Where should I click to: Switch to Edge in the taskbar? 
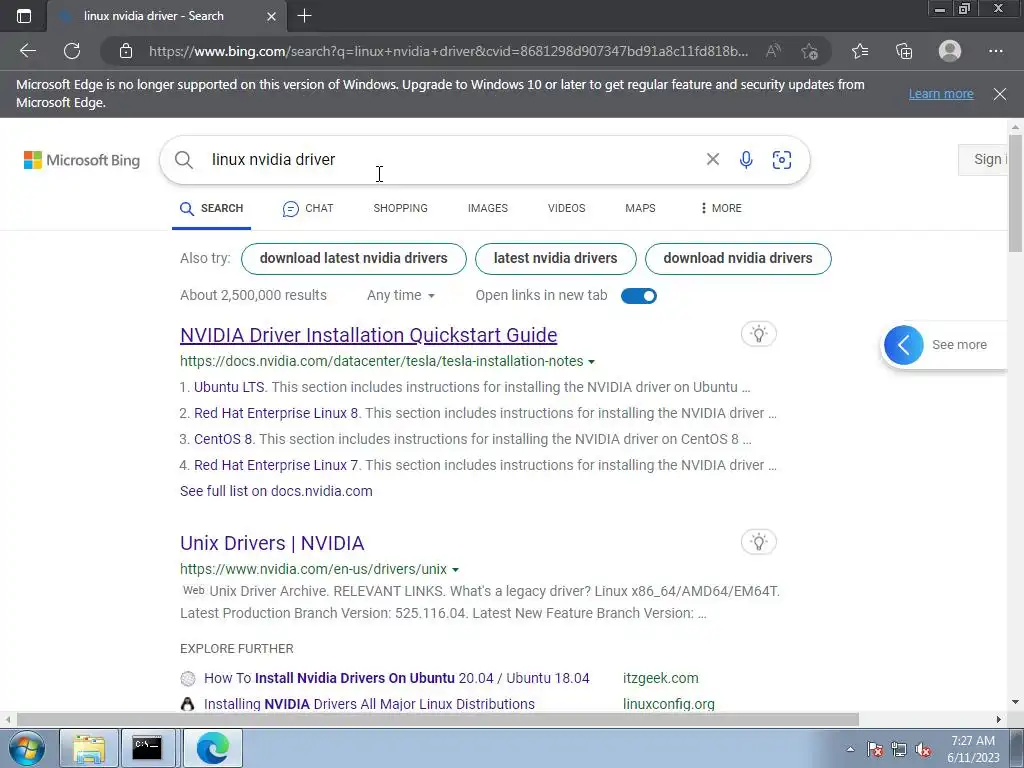point(213,748)
